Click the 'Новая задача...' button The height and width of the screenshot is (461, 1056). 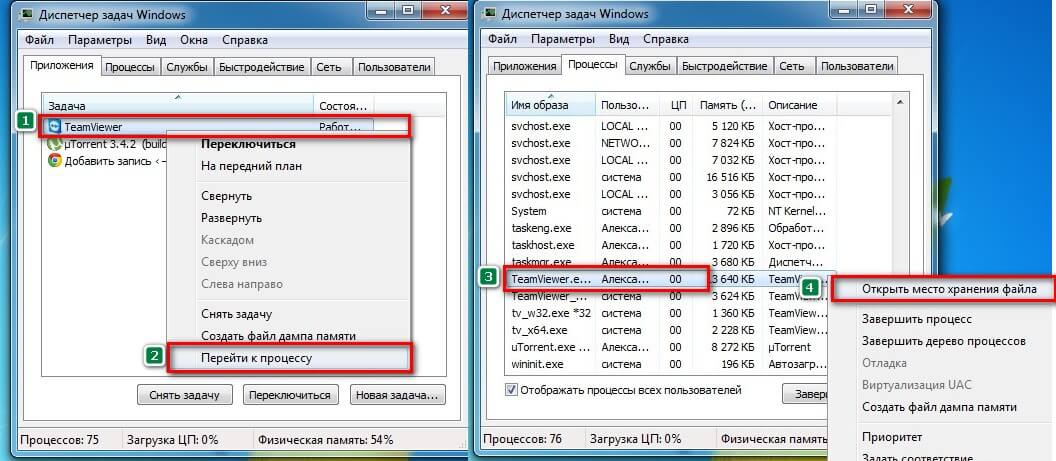tap(397, 395)
